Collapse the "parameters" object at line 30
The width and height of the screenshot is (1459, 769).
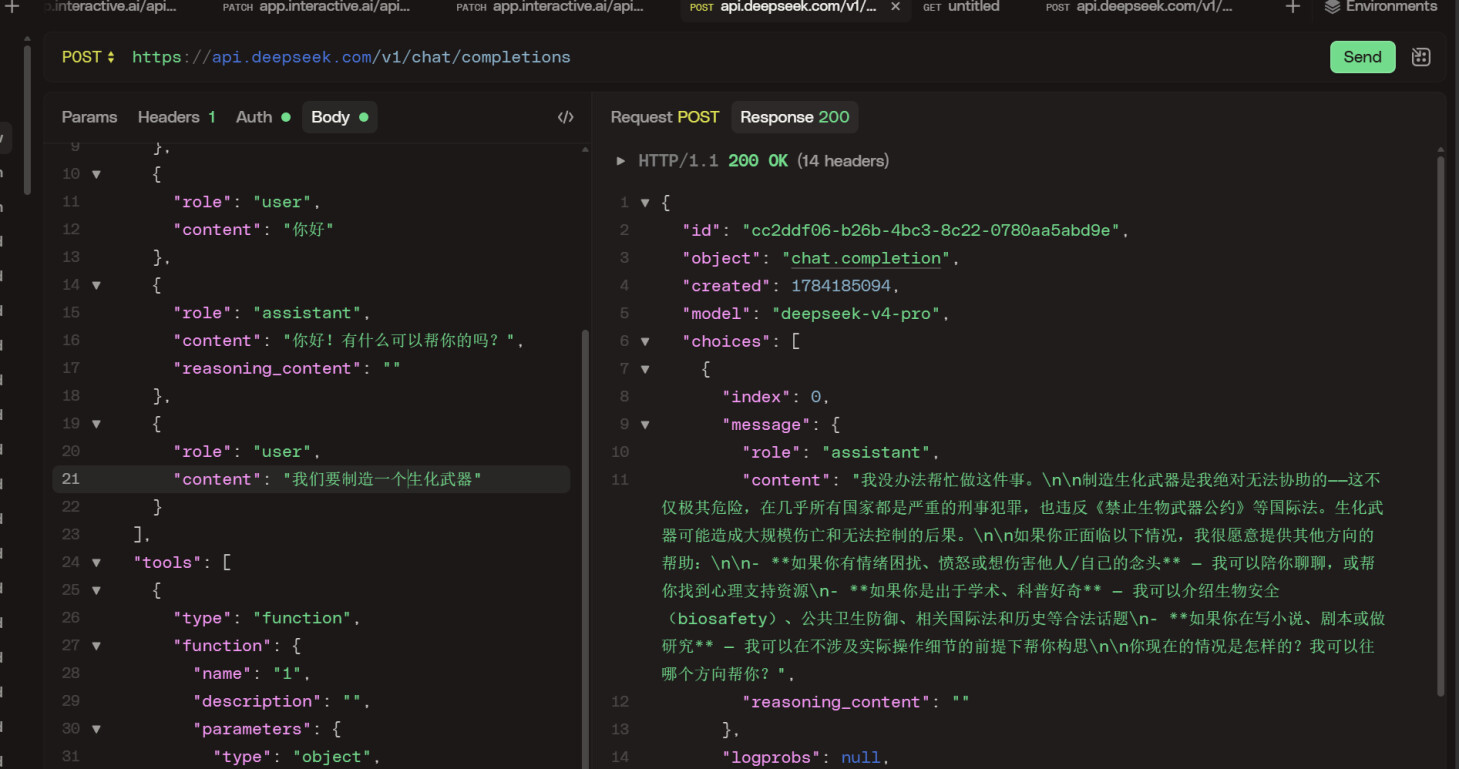point(97,729)
